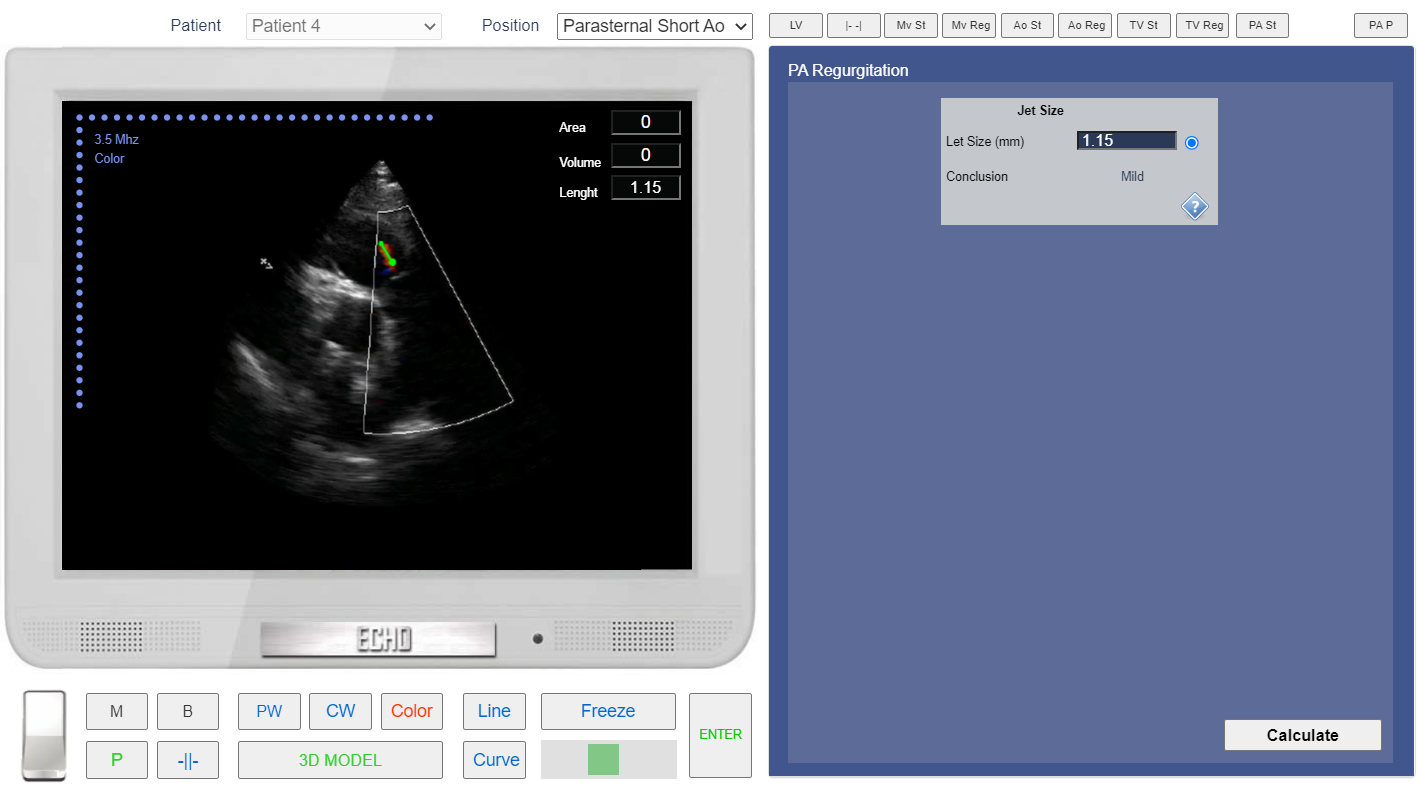
Task: Select the Ao Reg tab
Action: 1086,26
